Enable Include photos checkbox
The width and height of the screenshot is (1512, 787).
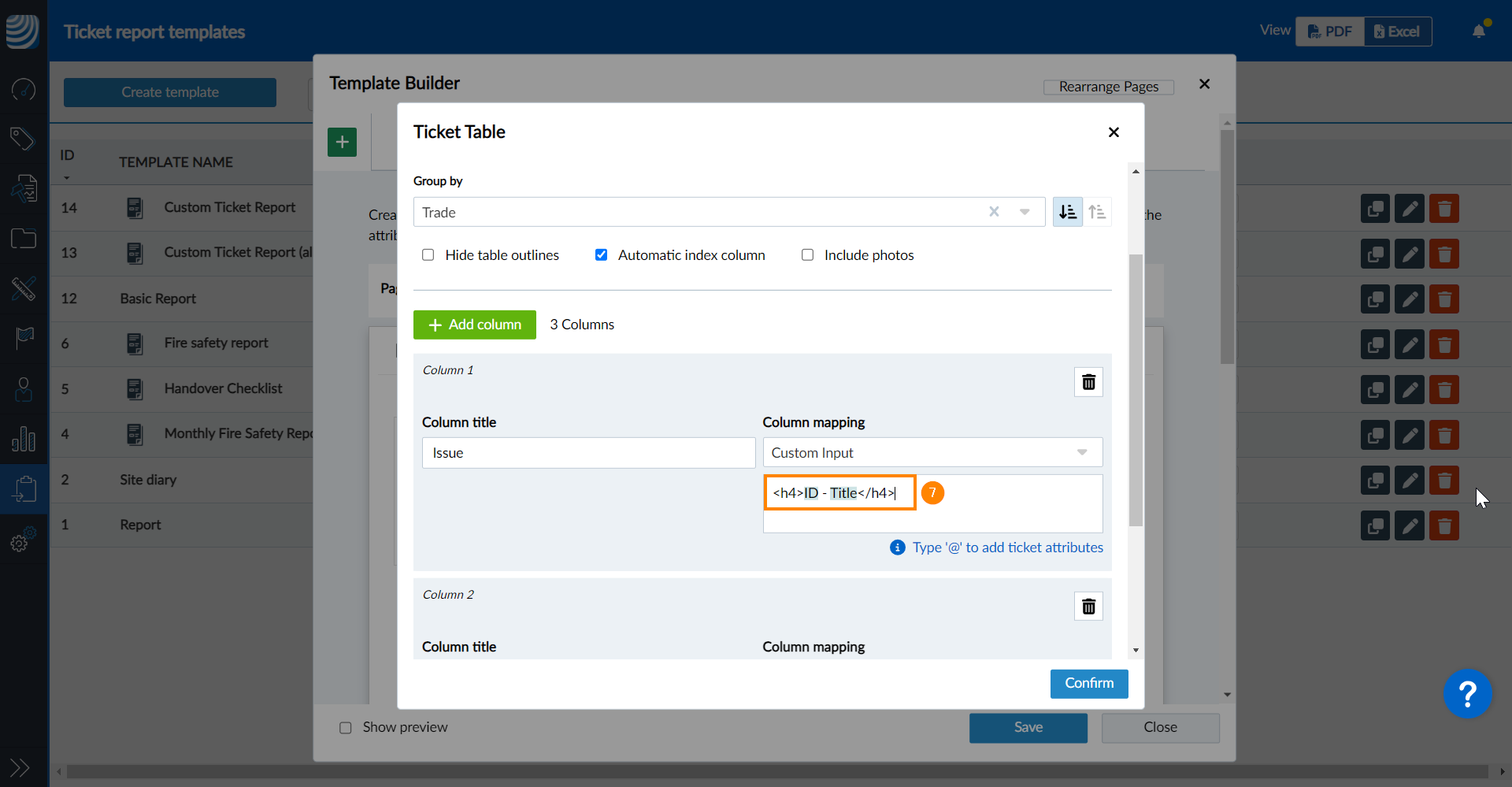coord(807,255)
